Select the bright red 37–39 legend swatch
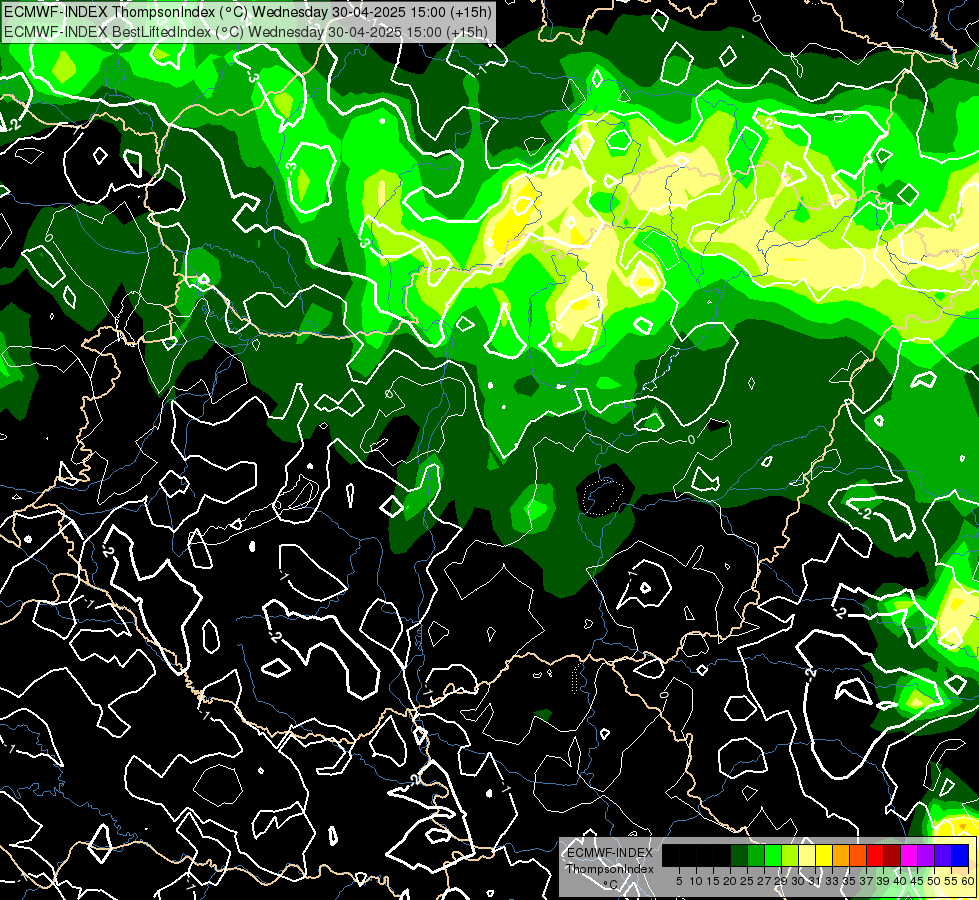Image resolution: width=979 pixels, height=900 pixels. 875,855
